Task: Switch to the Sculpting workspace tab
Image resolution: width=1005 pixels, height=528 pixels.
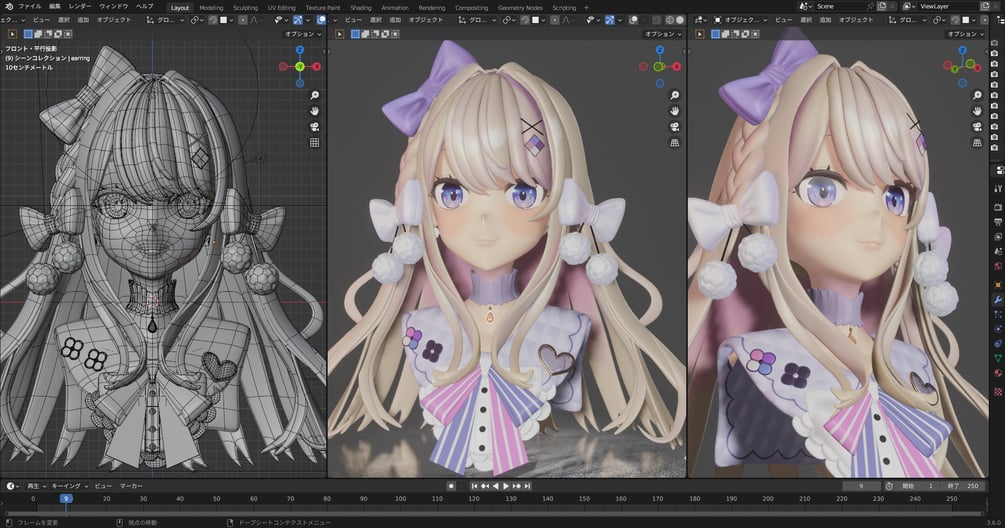Action: click(245, 8)
